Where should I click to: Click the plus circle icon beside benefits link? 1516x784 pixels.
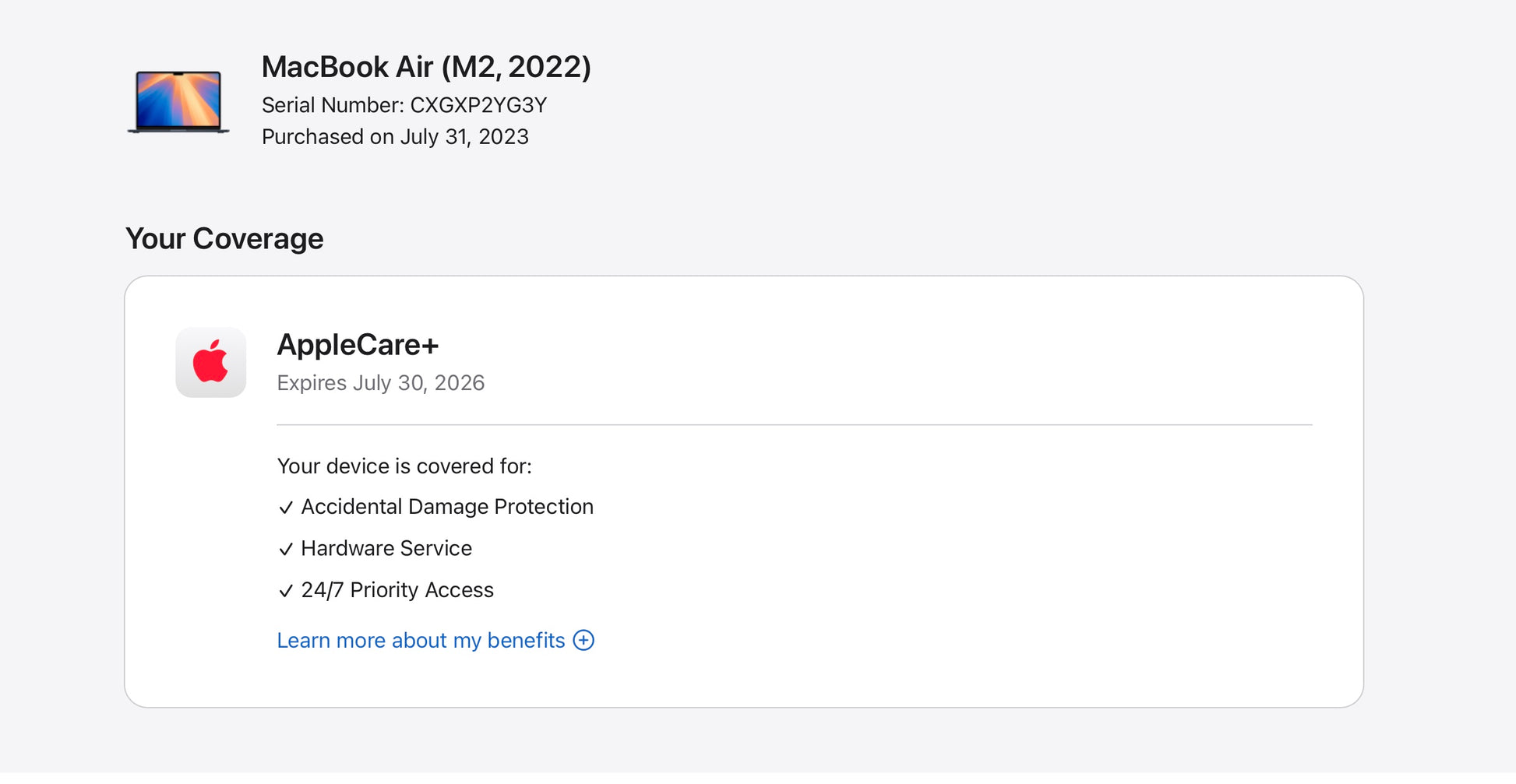pyautogui.click(x=583, y=640)
